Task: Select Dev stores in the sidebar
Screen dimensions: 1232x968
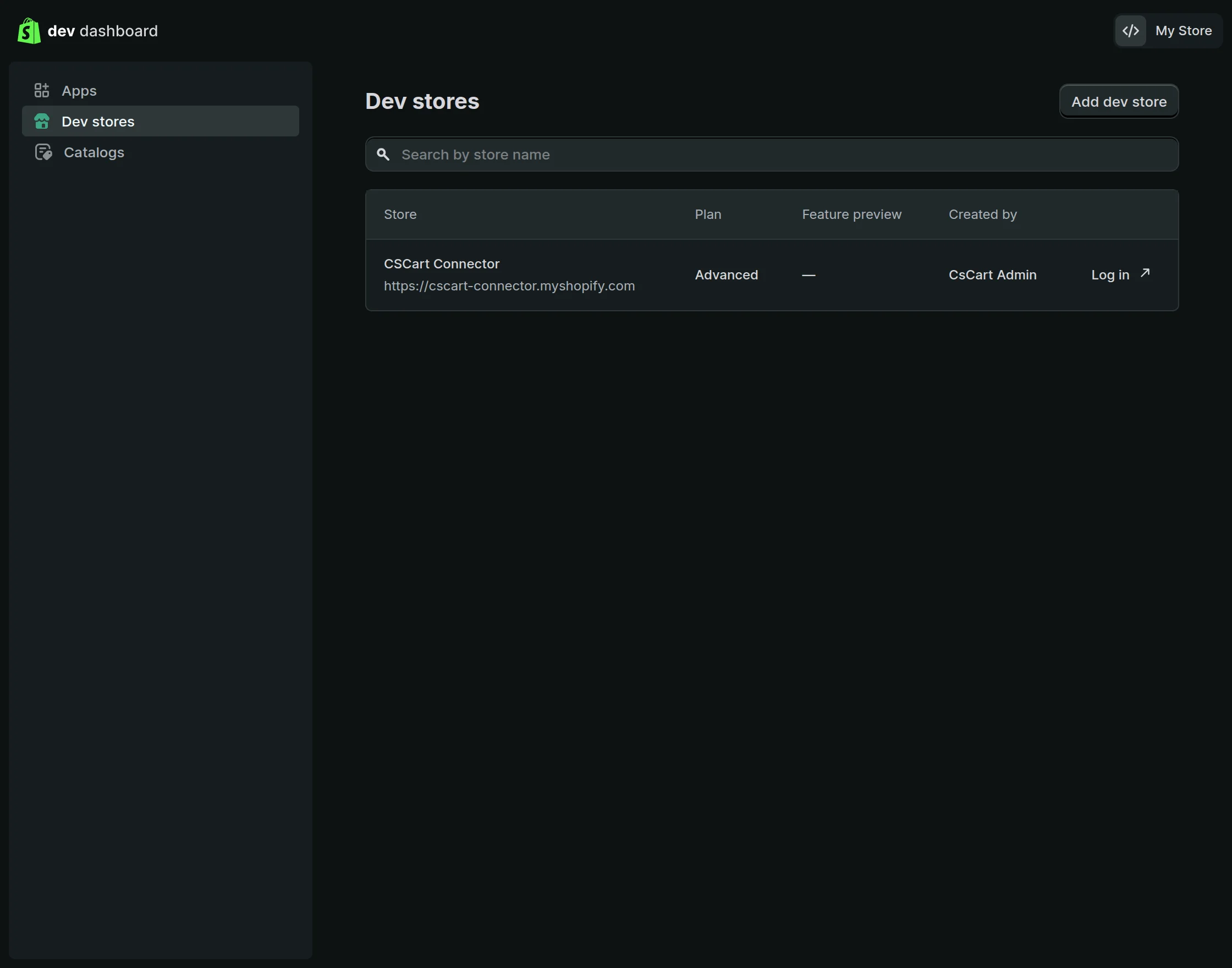Action: coord(97,122)
